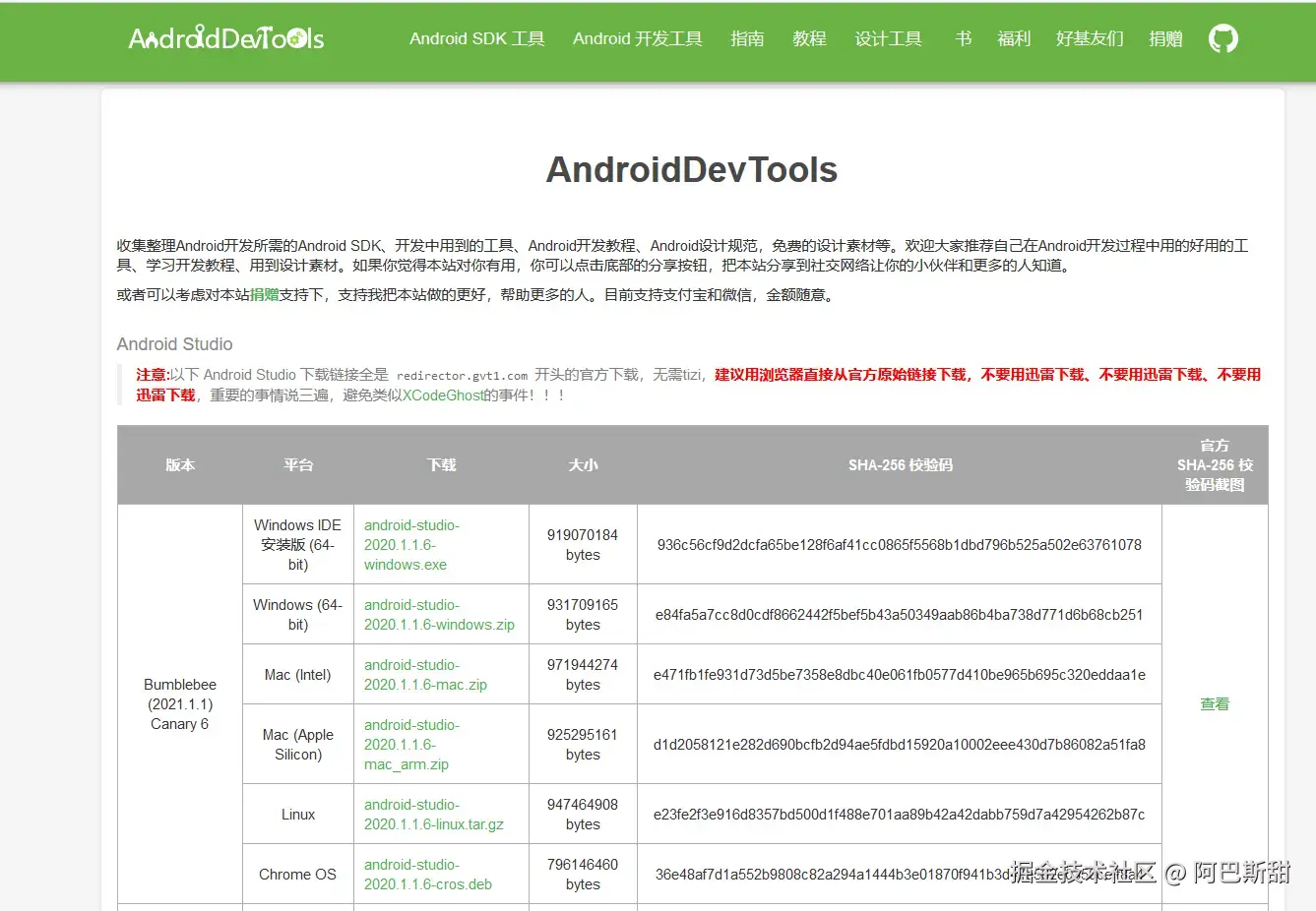Select size 919070184 bytes
1316x911 pixels.
(583, 545)
